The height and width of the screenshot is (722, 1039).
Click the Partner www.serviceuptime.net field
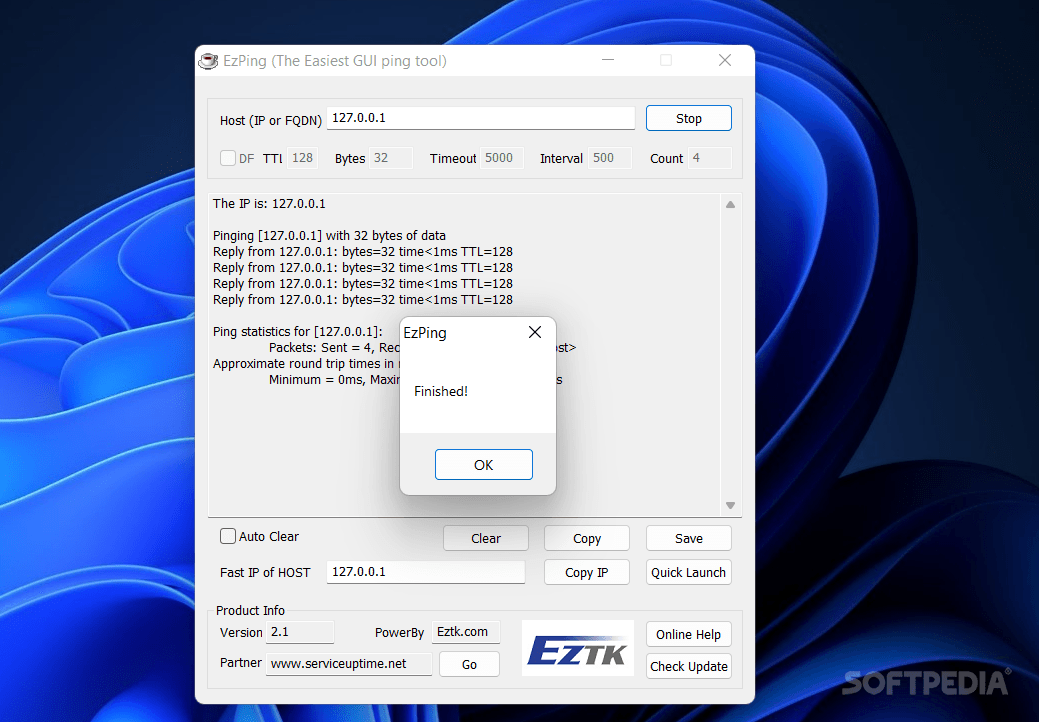coord(349,663)
